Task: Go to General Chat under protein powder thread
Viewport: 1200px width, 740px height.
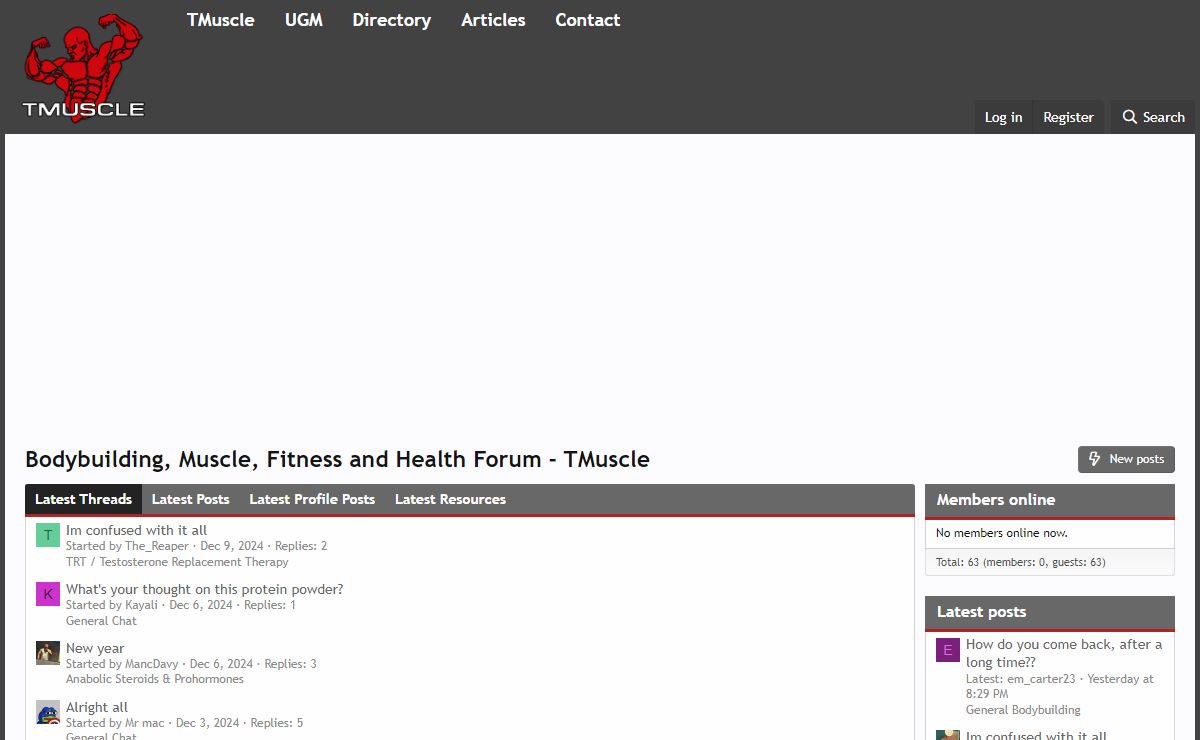Action: point(101,621)
